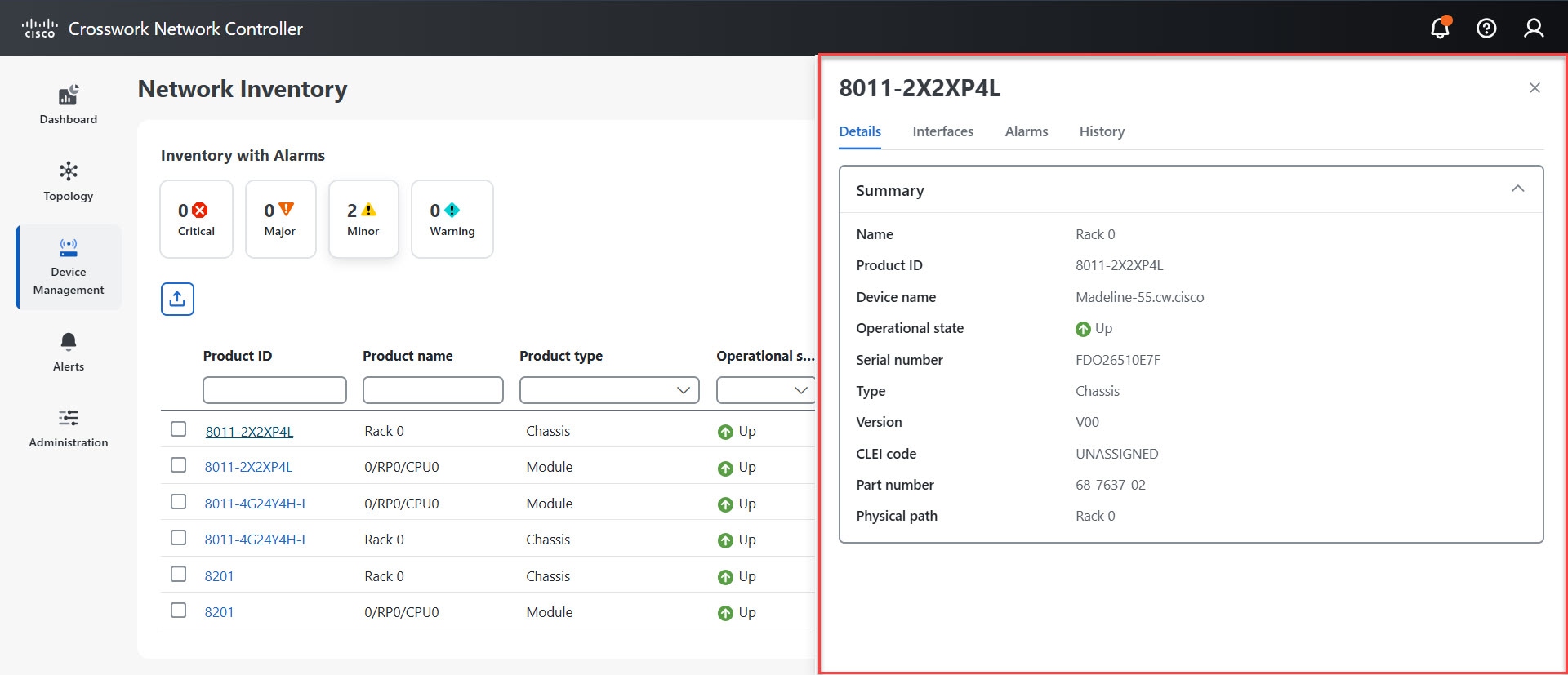Open the Product type filter dropdown
This screenshot has height=675, width=1568.
[609, 390]
